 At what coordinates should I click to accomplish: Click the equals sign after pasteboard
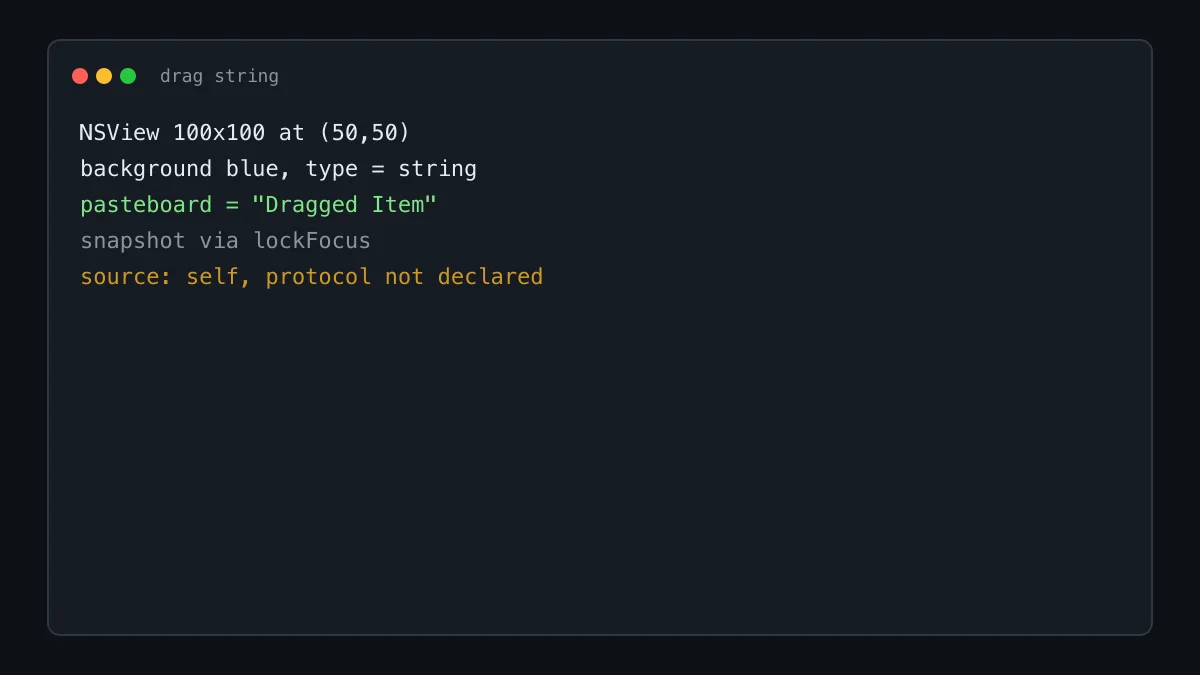232,204
